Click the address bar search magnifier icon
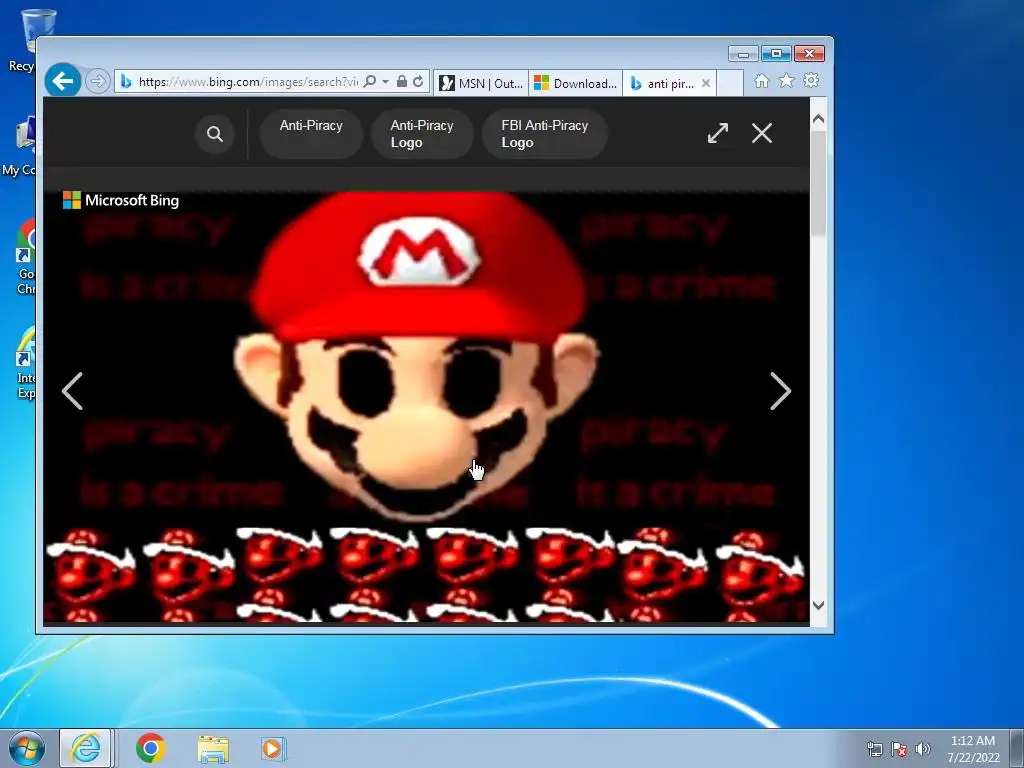The image size is (1024, 768). (370, 82)
